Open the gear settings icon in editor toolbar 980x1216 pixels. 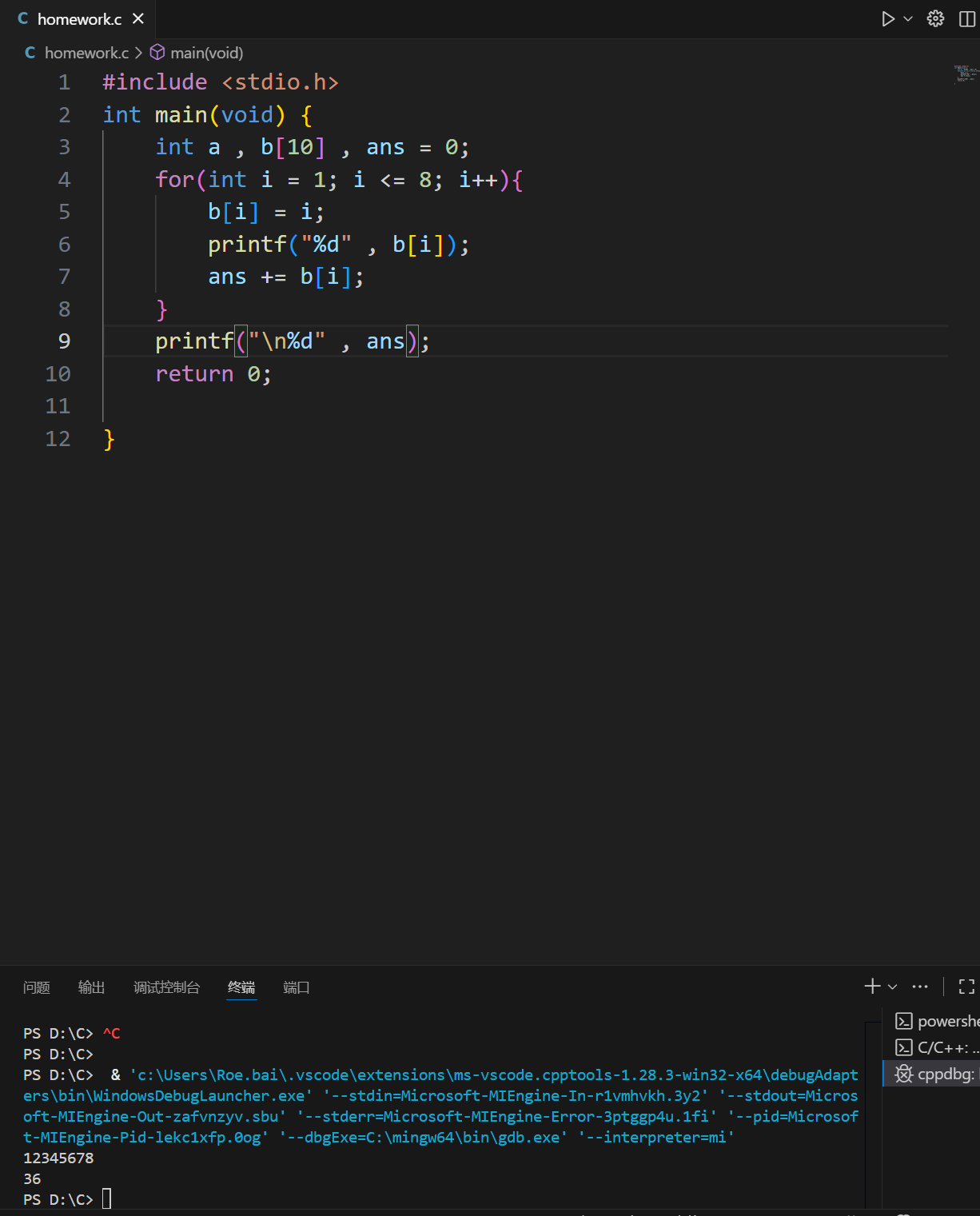(935, 18)
